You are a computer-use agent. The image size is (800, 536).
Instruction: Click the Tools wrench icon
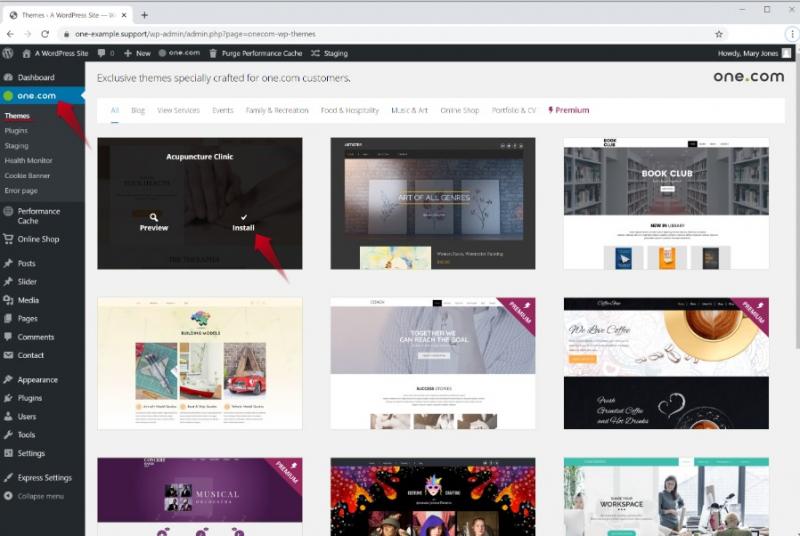(x=8, y=435)
